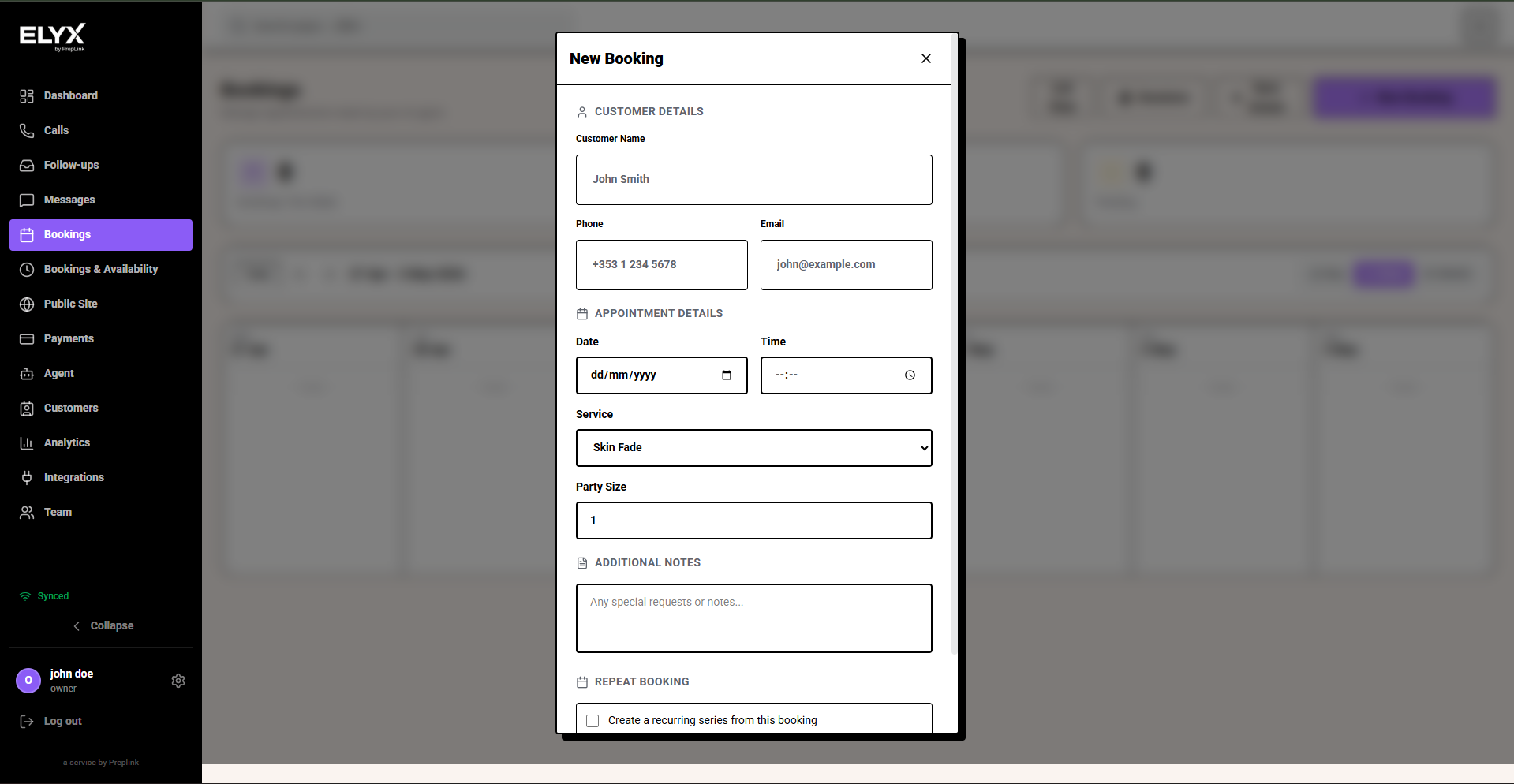The image size is (1514, 784).
Task: Click the Calls phone icon
Action: click(x=27, y=130)
